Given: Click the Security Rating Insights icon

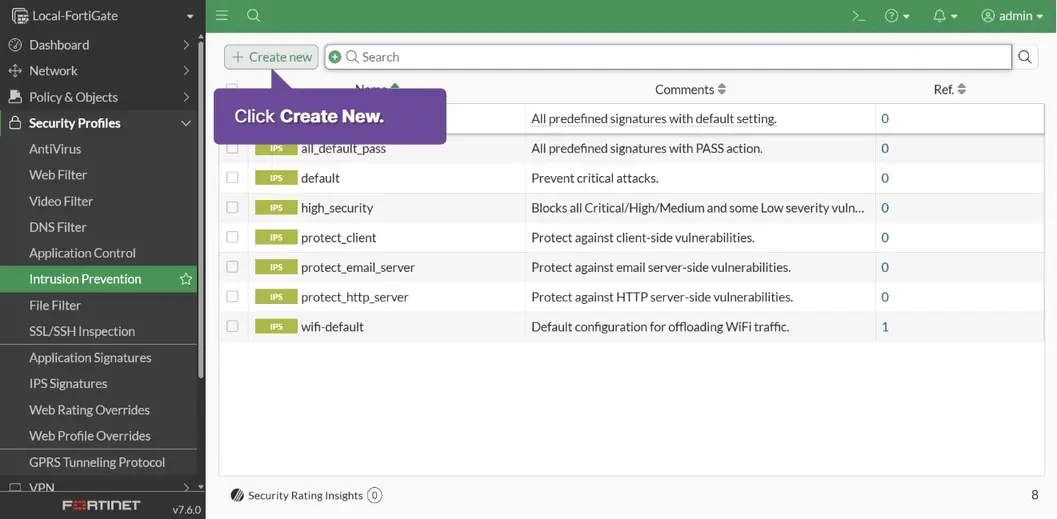Looking at the screenshot, I should click(237, 495).
